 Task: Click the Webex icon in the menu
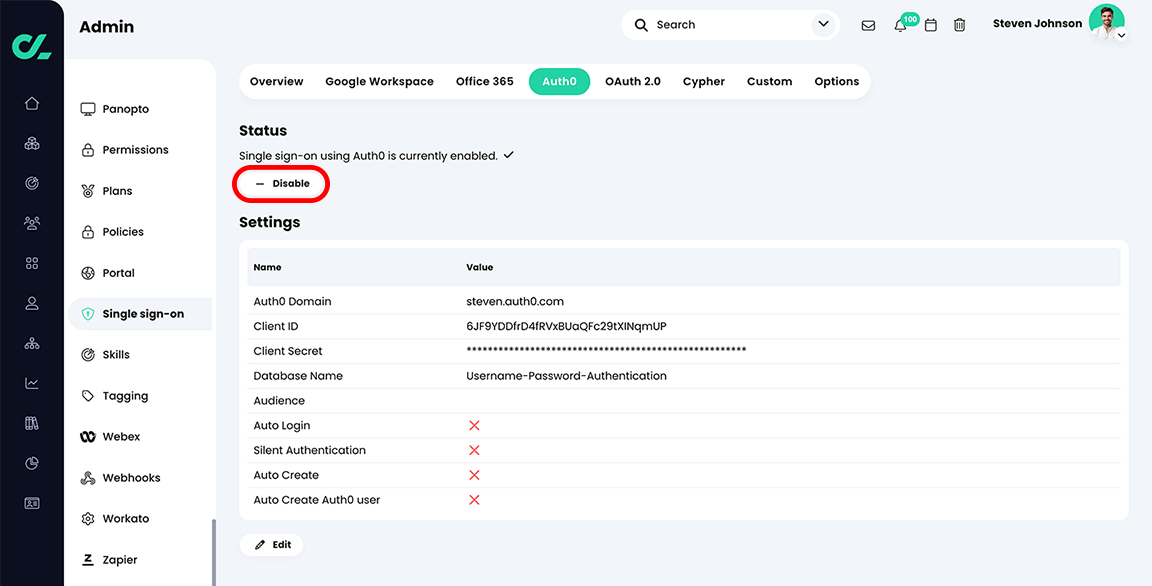coord(87,436)
